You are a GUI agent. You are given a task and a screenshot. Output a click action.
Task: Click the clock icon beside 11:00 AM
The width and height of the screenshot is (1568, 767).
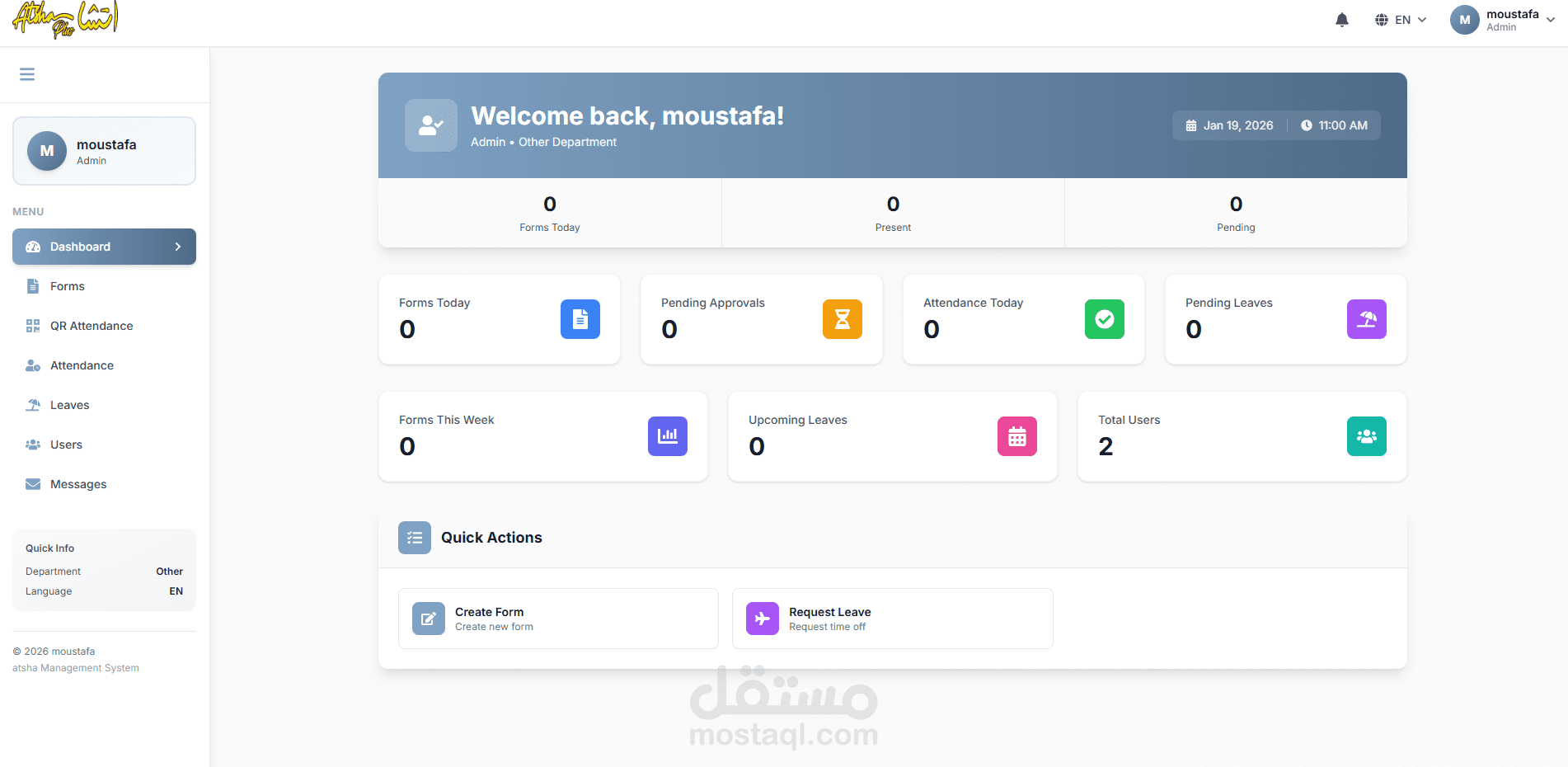click(1307, 125)
